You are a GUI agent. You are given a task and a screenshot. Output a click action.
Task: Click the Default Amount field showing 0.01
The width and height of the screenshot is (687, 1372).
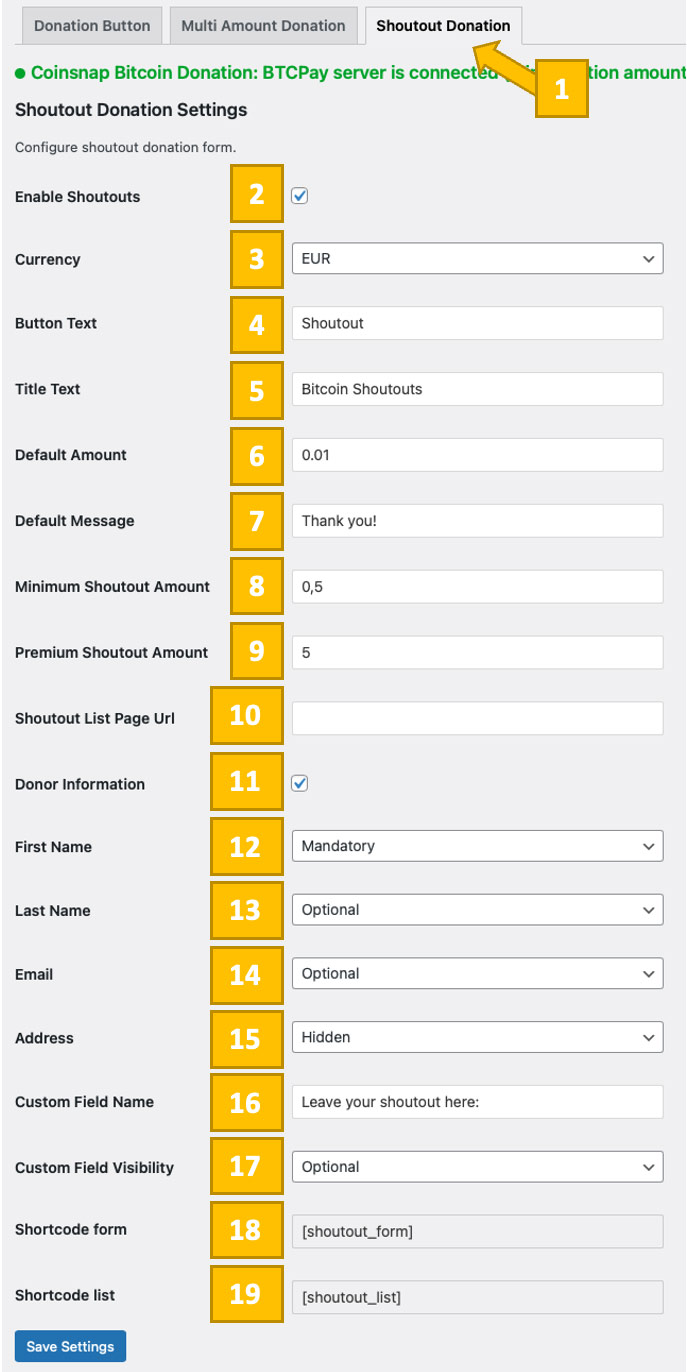point(477,454)
